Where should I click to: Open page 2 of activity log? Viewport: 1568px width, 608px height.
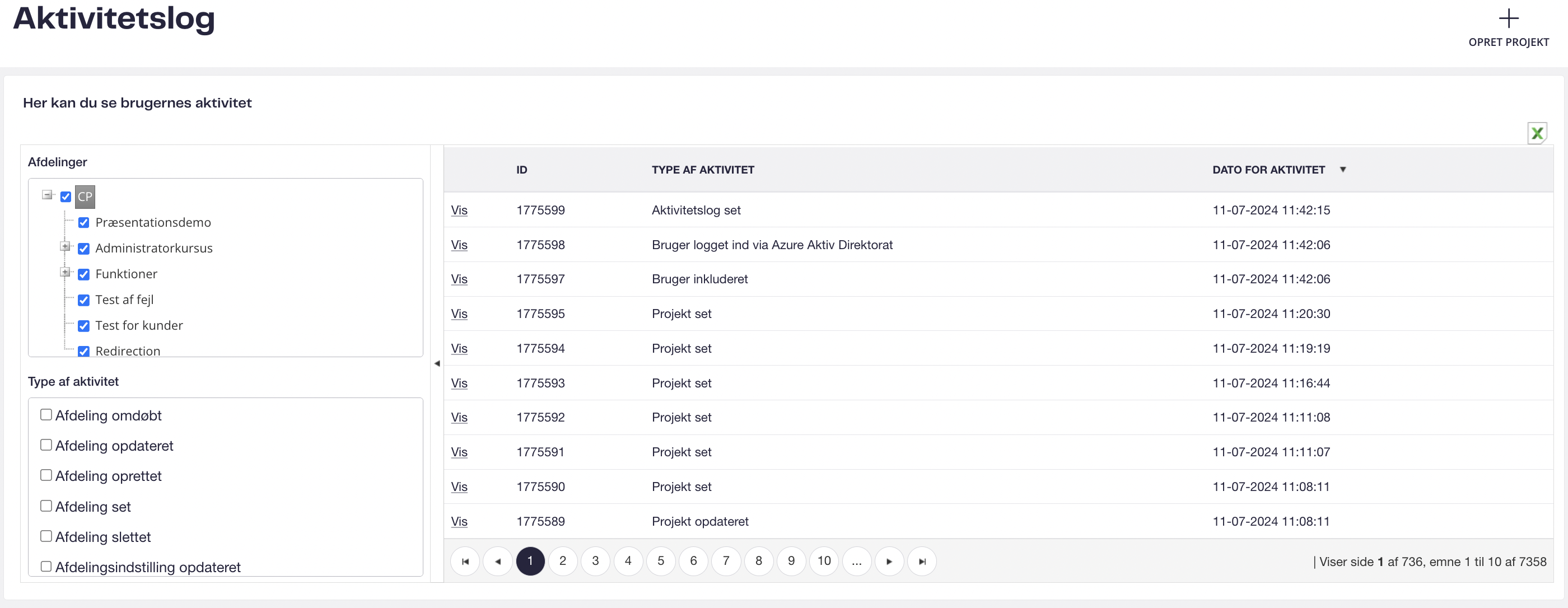click(x=563, y=561)
